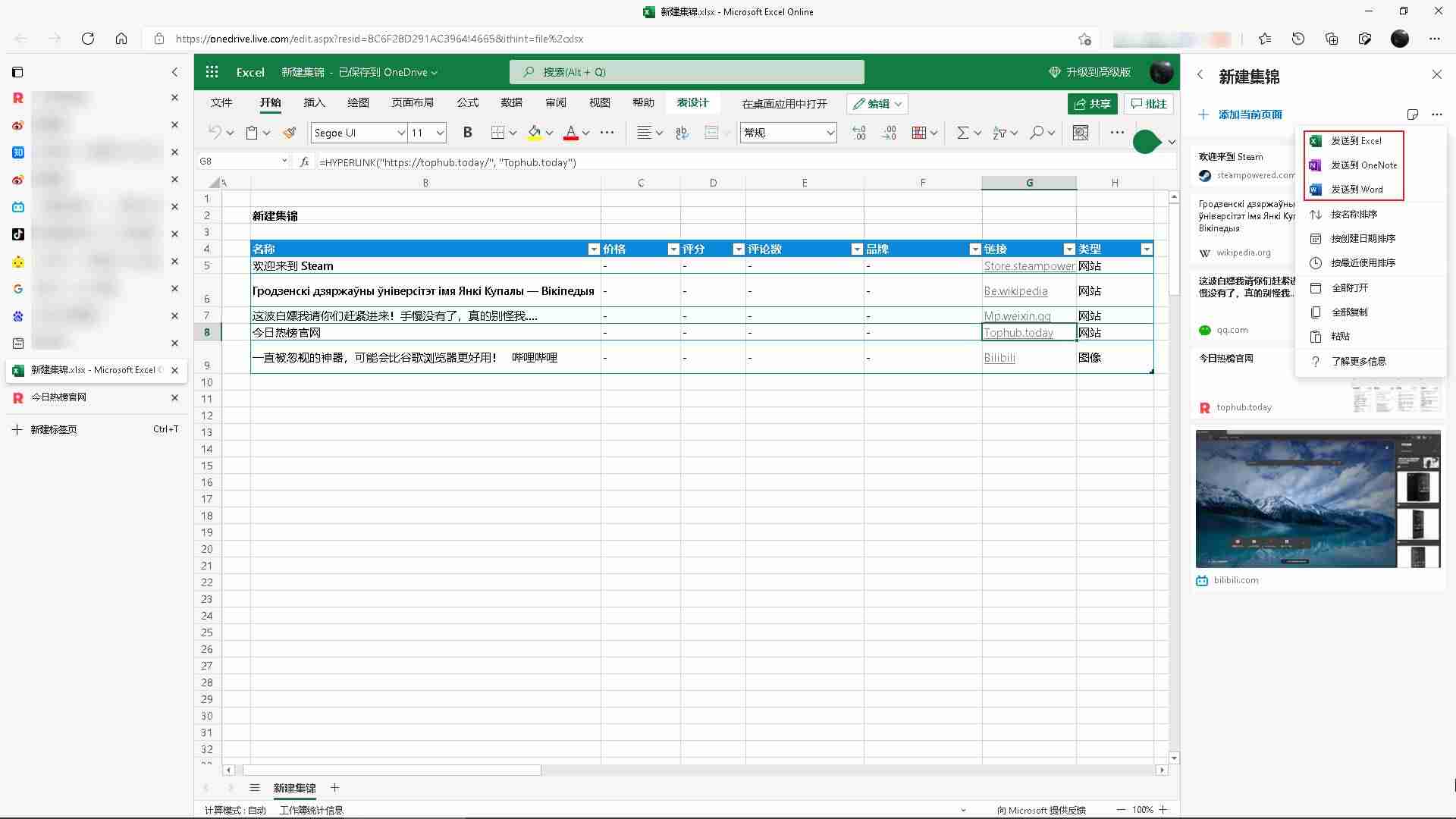This screenshot has height=819, width=1456.
Task: Click the Borders icon
Action: point(497,133)
